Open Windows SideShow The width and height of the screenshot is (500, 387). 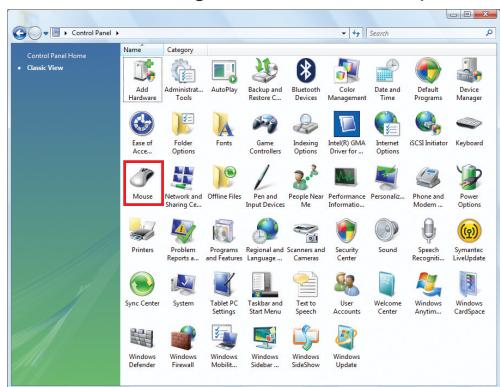click(306, 347)
